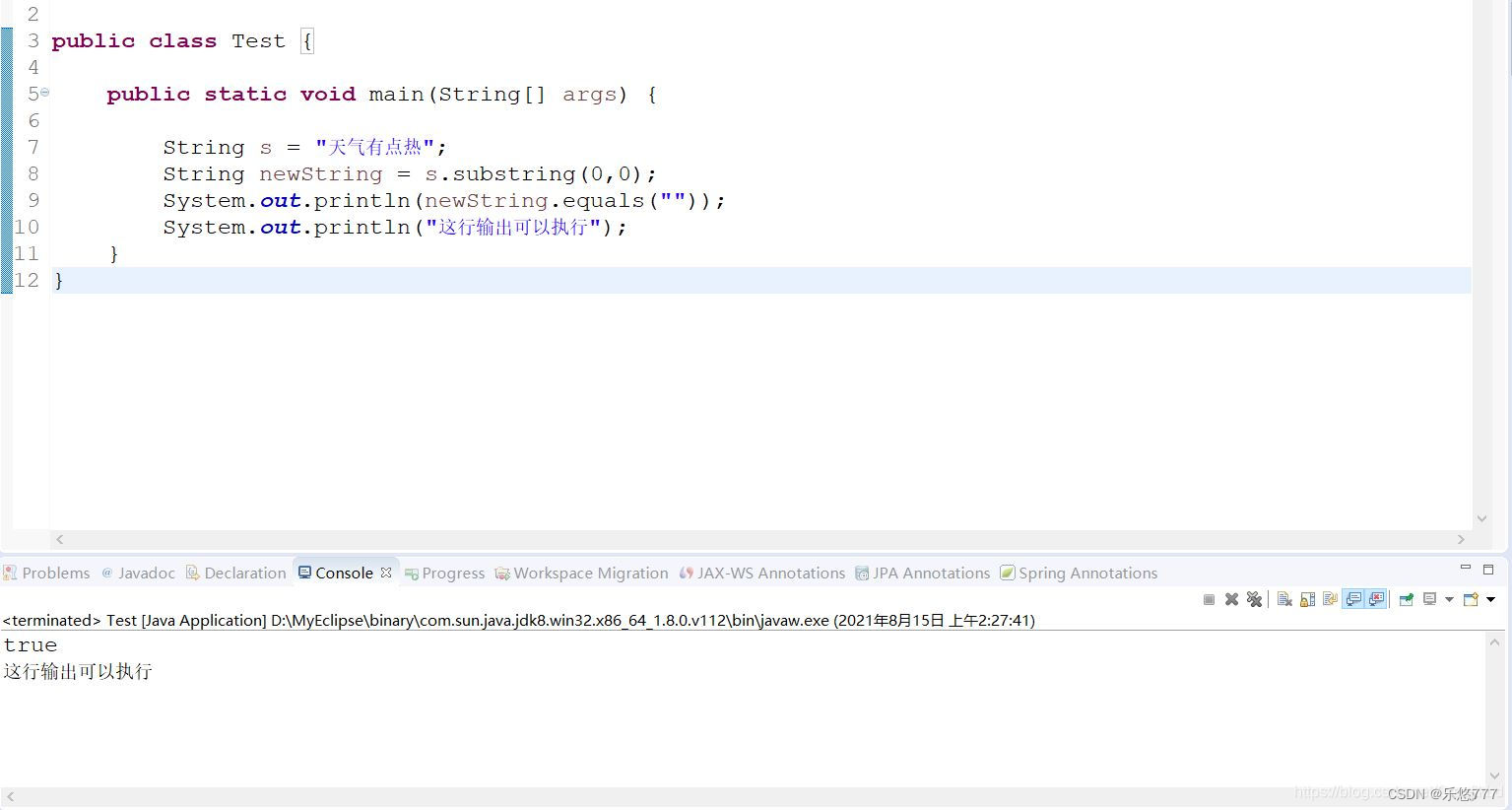Screen dimensions: 1512x810
Task: Click the editor vertical scrollbar down arrow
Action: point(1481,518)
